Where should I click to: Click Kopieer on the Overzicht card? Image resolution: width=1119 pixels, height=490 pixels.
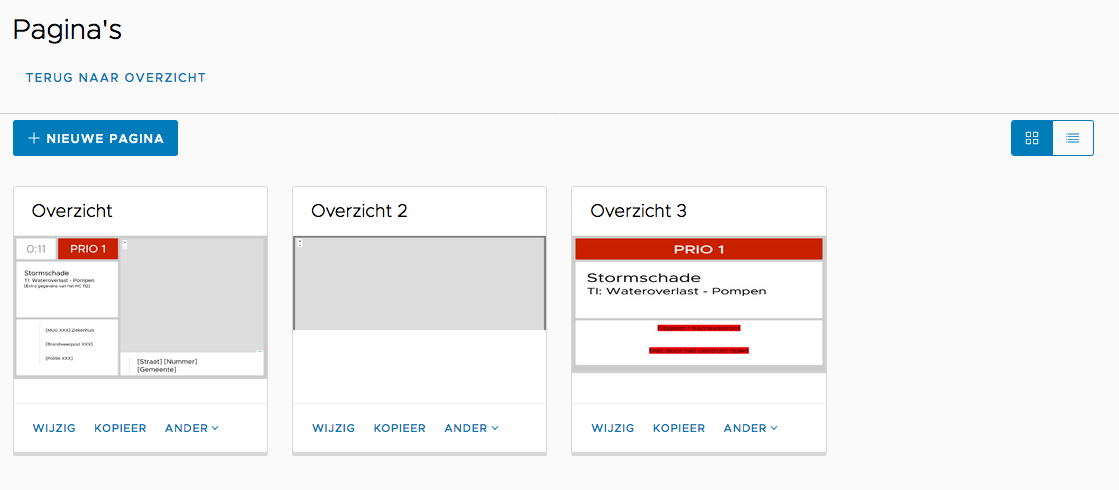120,428
